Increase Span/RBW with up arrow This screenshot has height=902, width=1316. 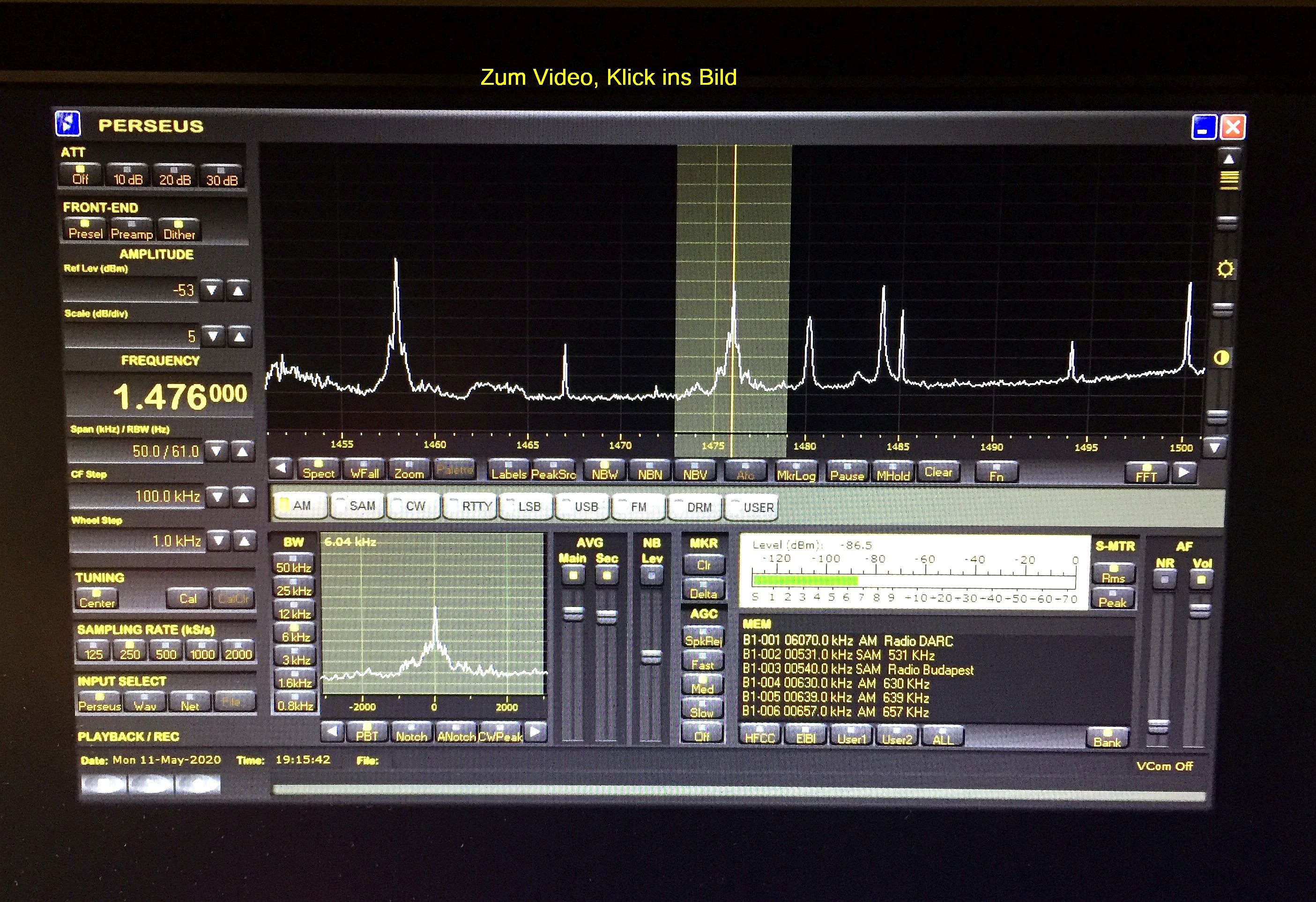point(242,451)
